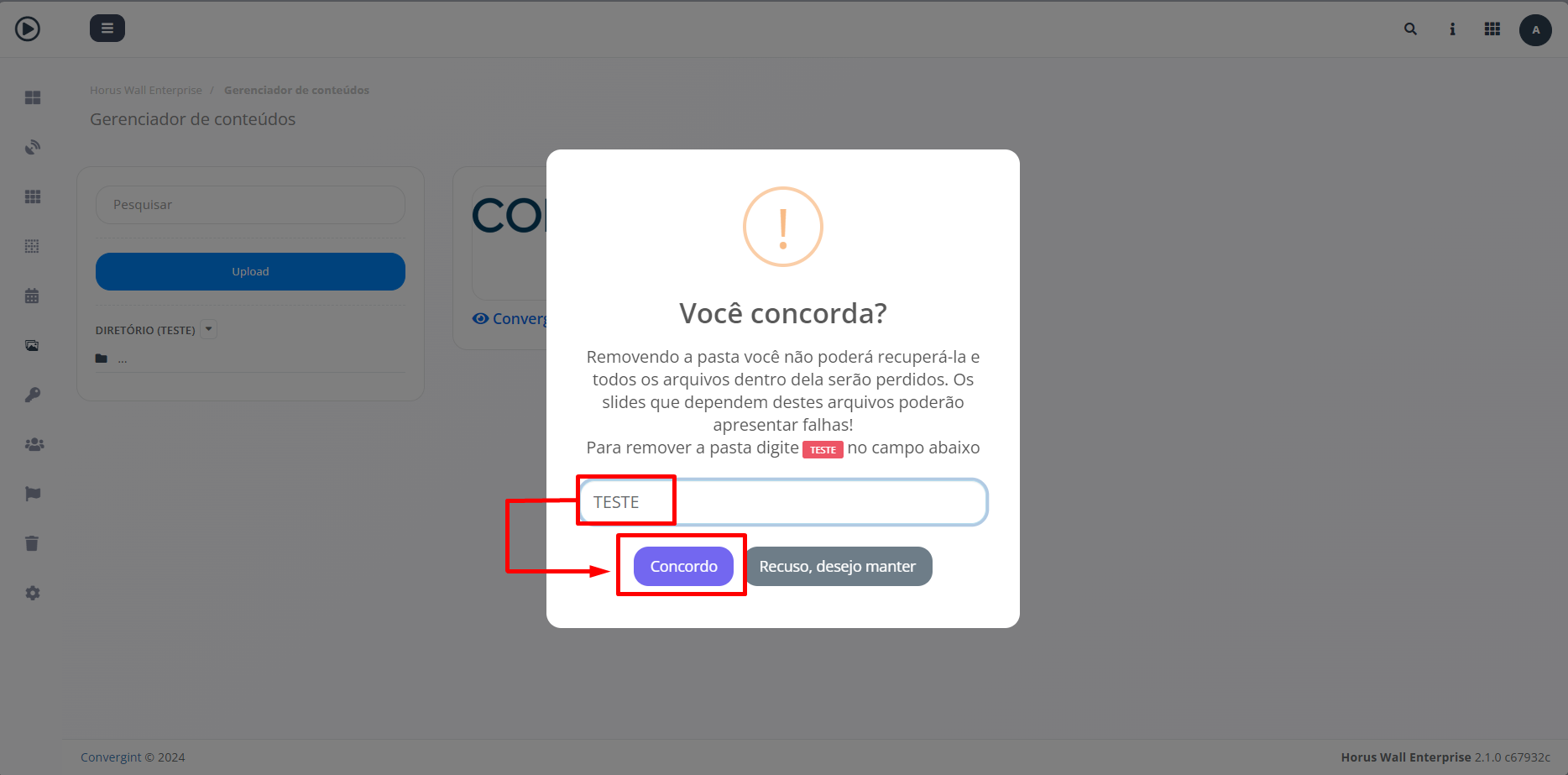This screenshot has width=1568, height=775.
Task: Click the info icon in header
Action: 1452,29
